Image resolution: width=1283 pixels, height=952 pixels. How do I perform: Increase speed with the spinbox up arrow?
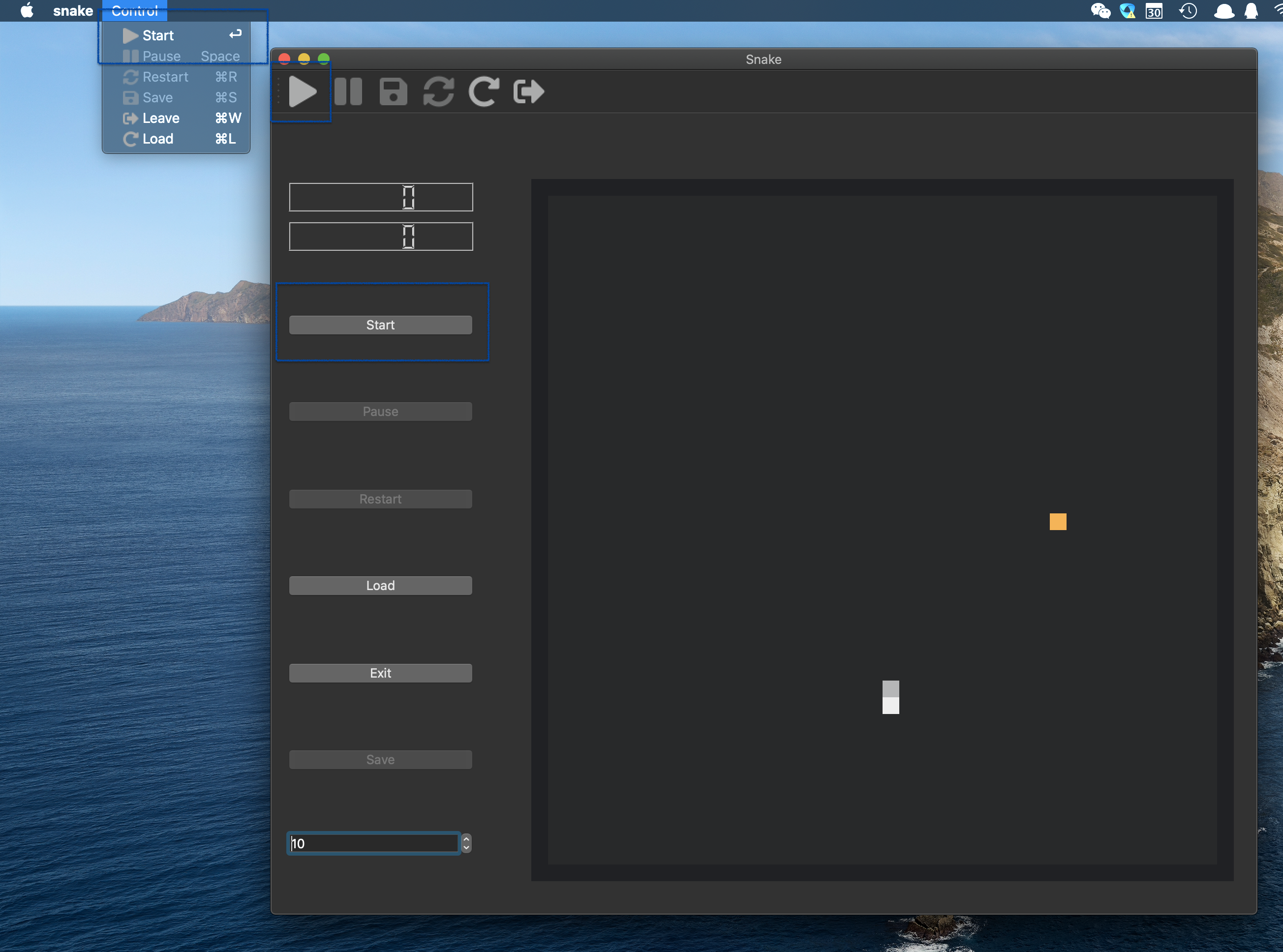[x=466, y=838]
